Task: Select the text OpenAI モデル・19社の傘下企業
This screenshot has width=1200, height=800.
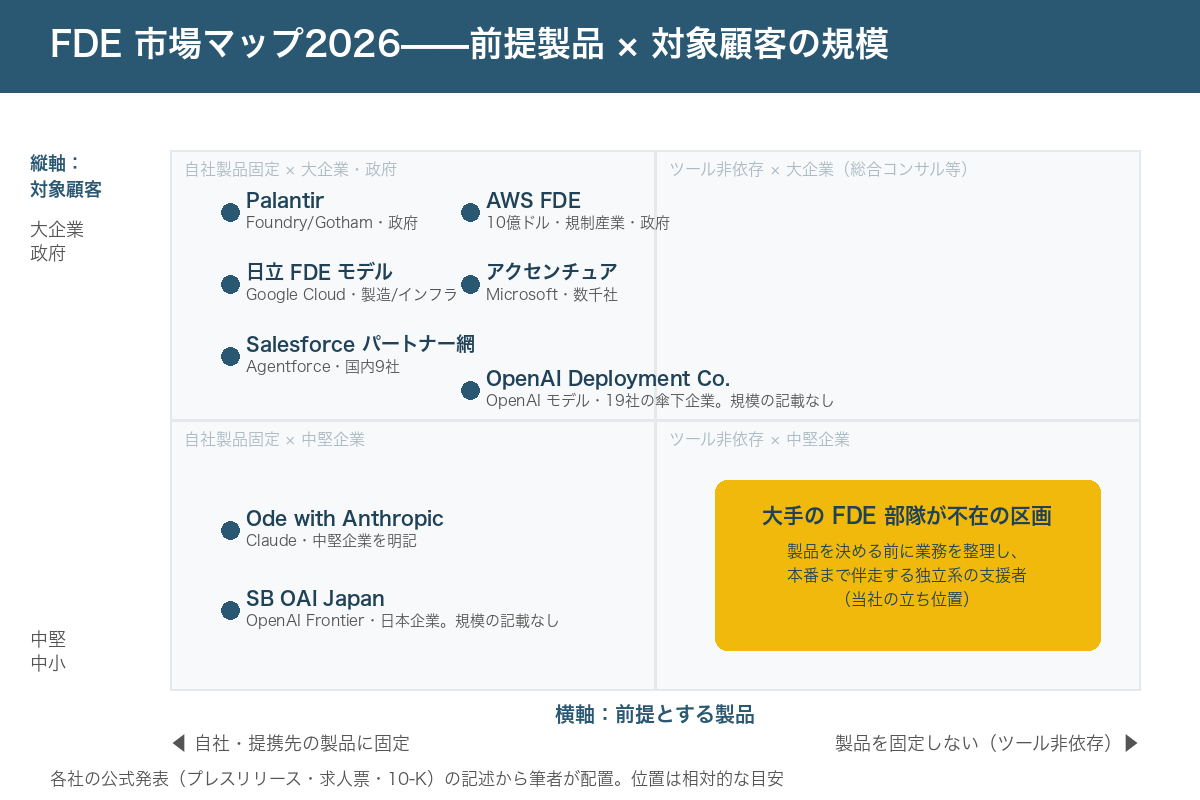Action: 603,401
